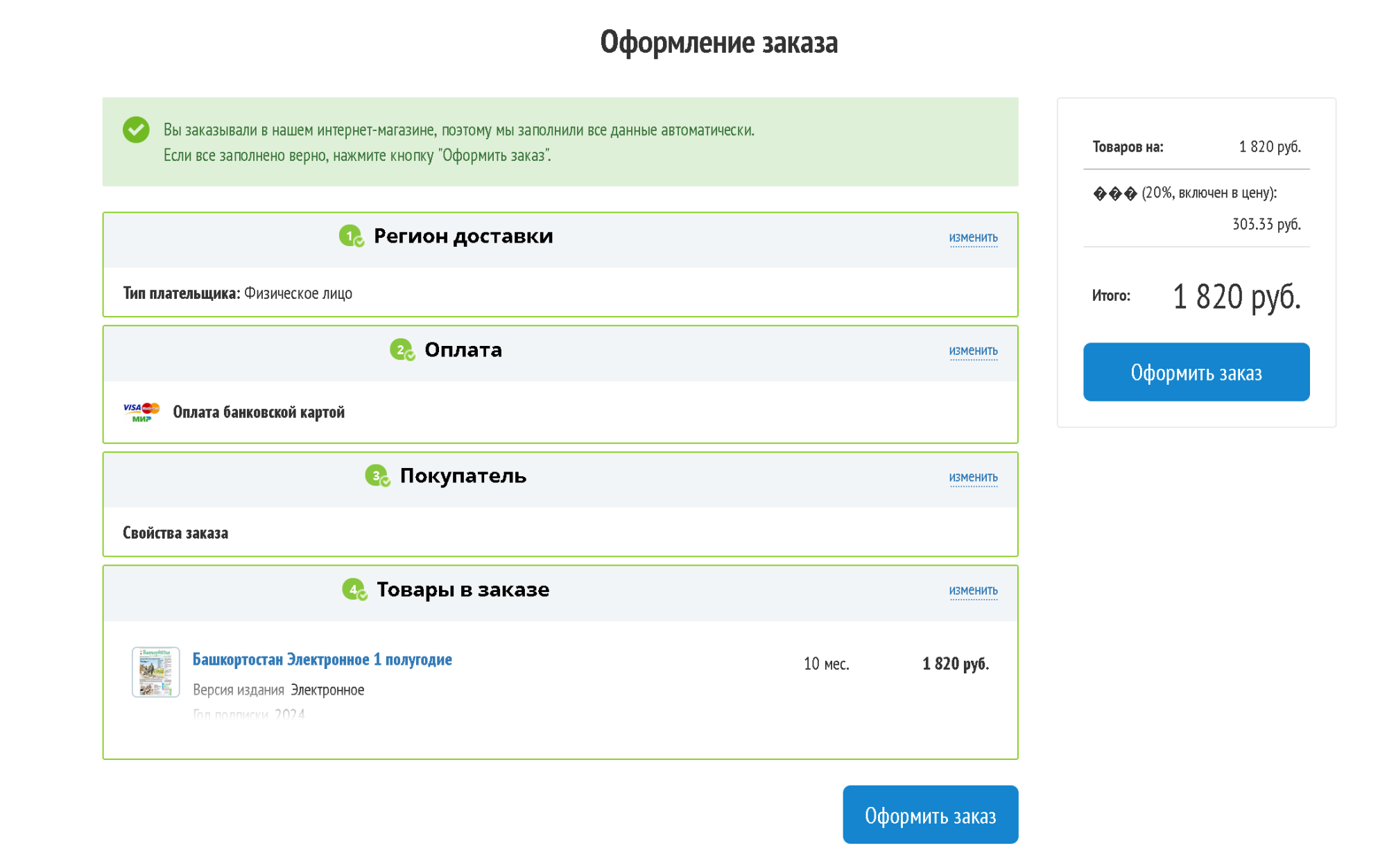Click the Товары в заказе section heading

point(463,590)
